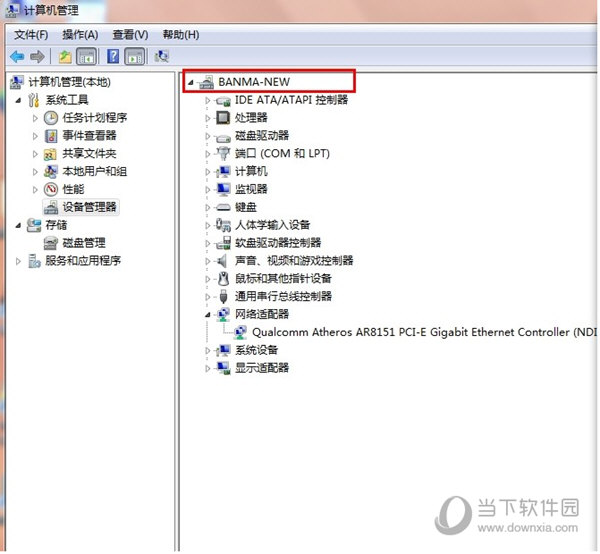
Task: Toggle the show/hide action pane icon
Action: (x=135, y=57)
